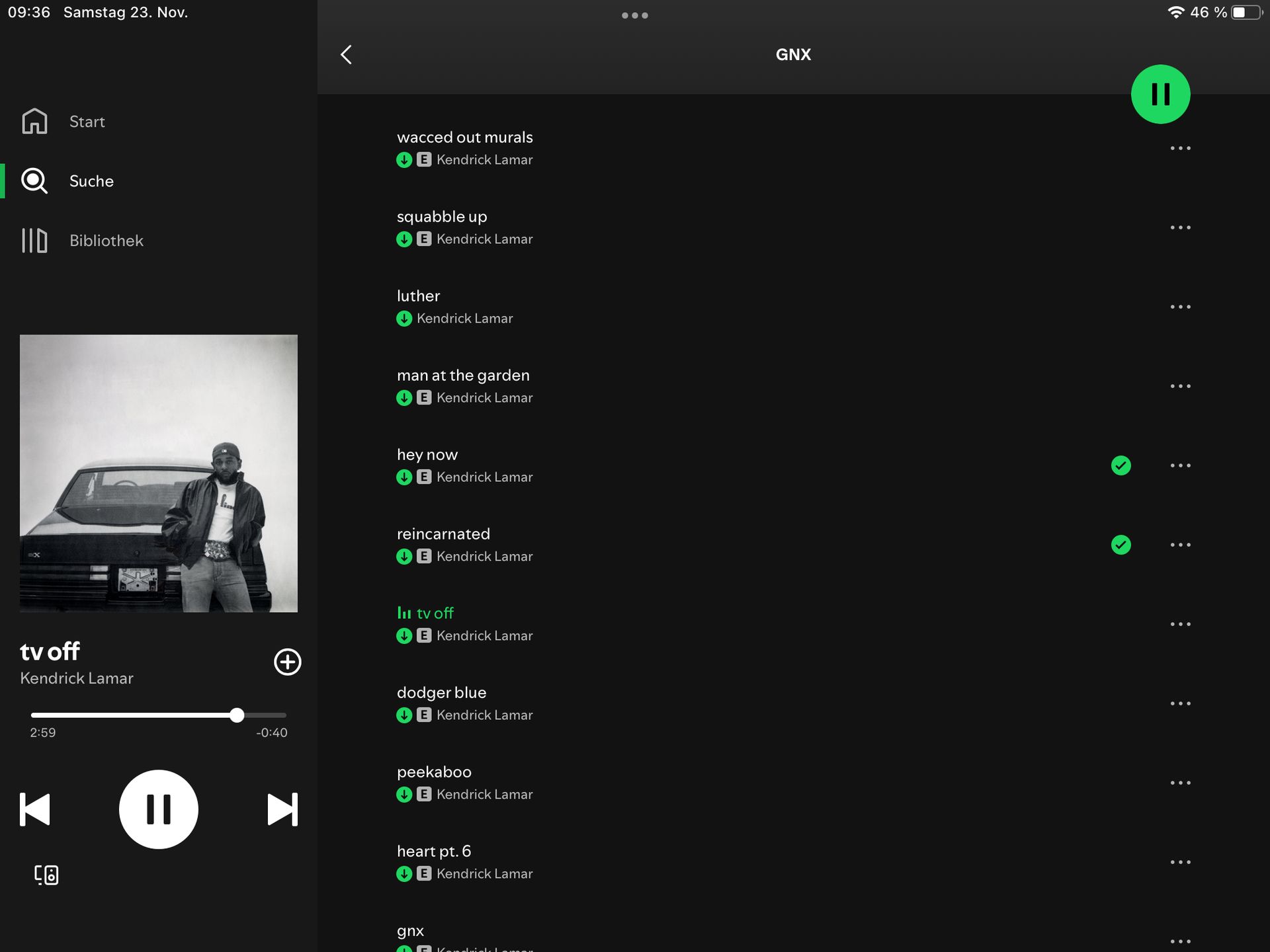Toggle saved checkmark on hey now

point(1121,465)
